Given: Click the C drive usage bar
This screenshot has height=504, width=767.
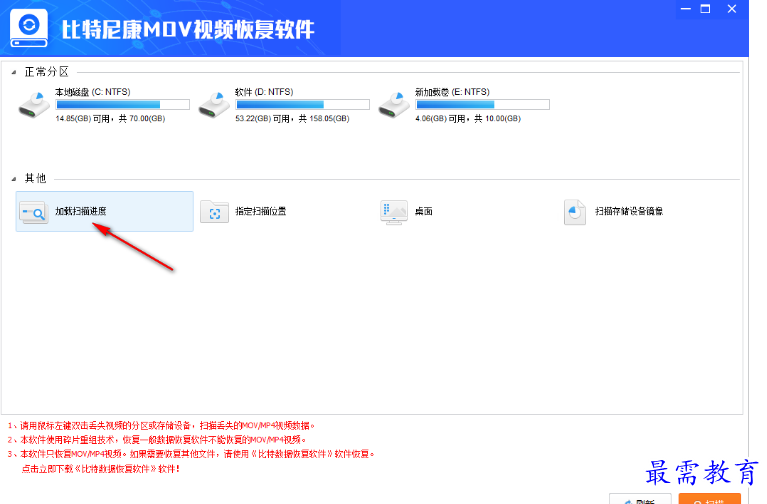Looking at the screenshot, I should (x=123, y=104).
